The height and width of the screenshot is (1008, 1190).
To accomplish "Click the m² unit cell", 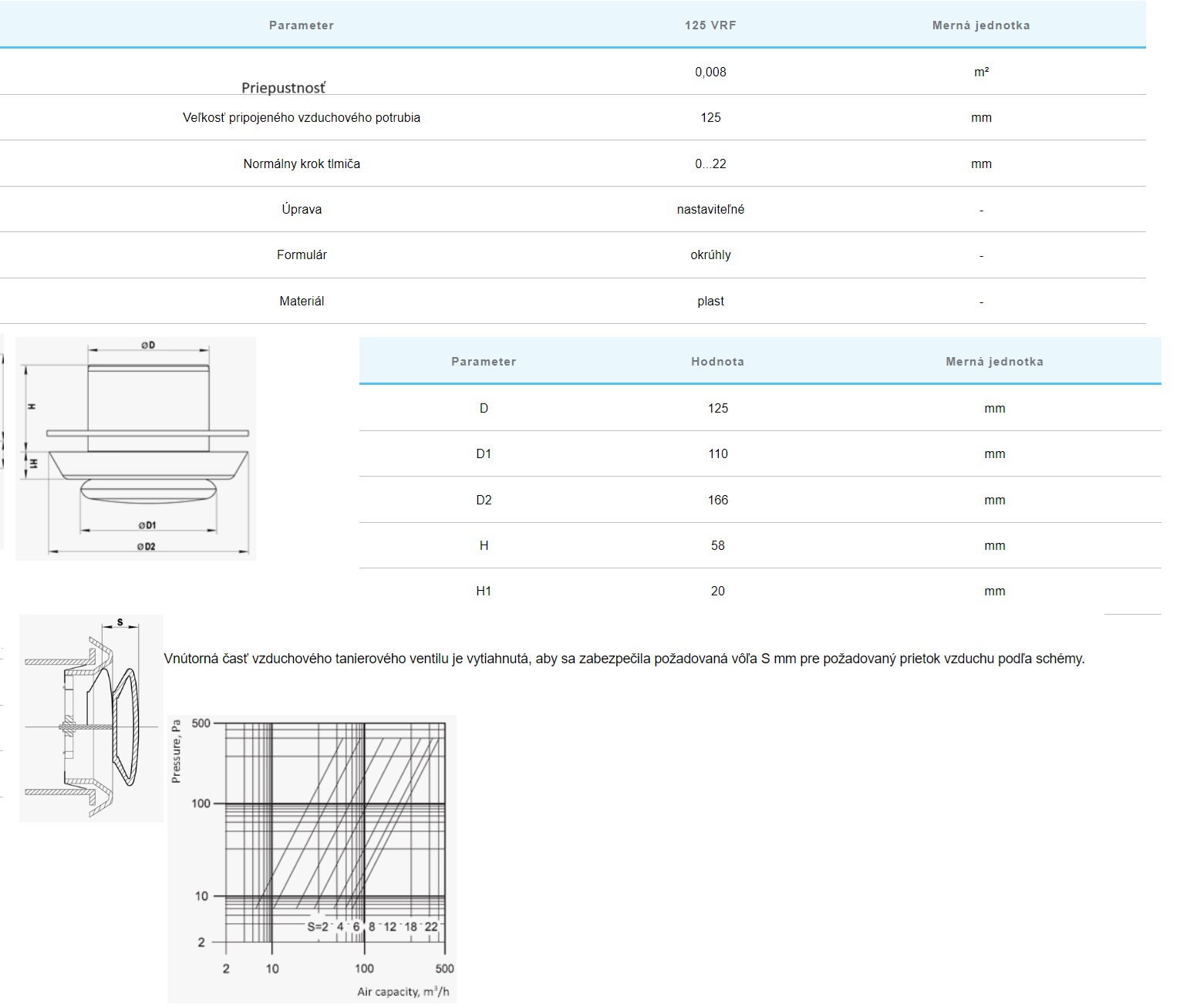I will click(x=981, y=72).
